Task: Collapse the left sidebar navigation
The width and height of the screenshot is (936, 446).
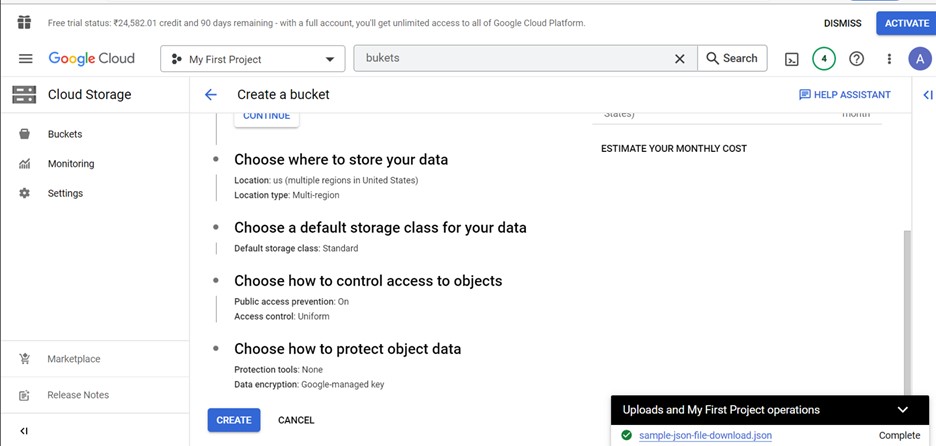Action: tap(24, 431)
